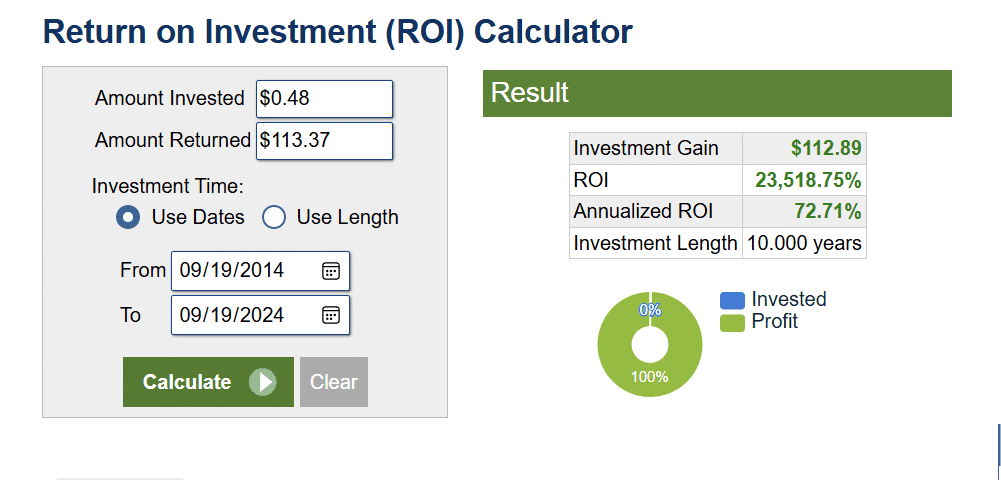Click the 100% profit segment of the donut chart
The image size is (1001, 480).
pyautogui.click(x=650, y=377)
